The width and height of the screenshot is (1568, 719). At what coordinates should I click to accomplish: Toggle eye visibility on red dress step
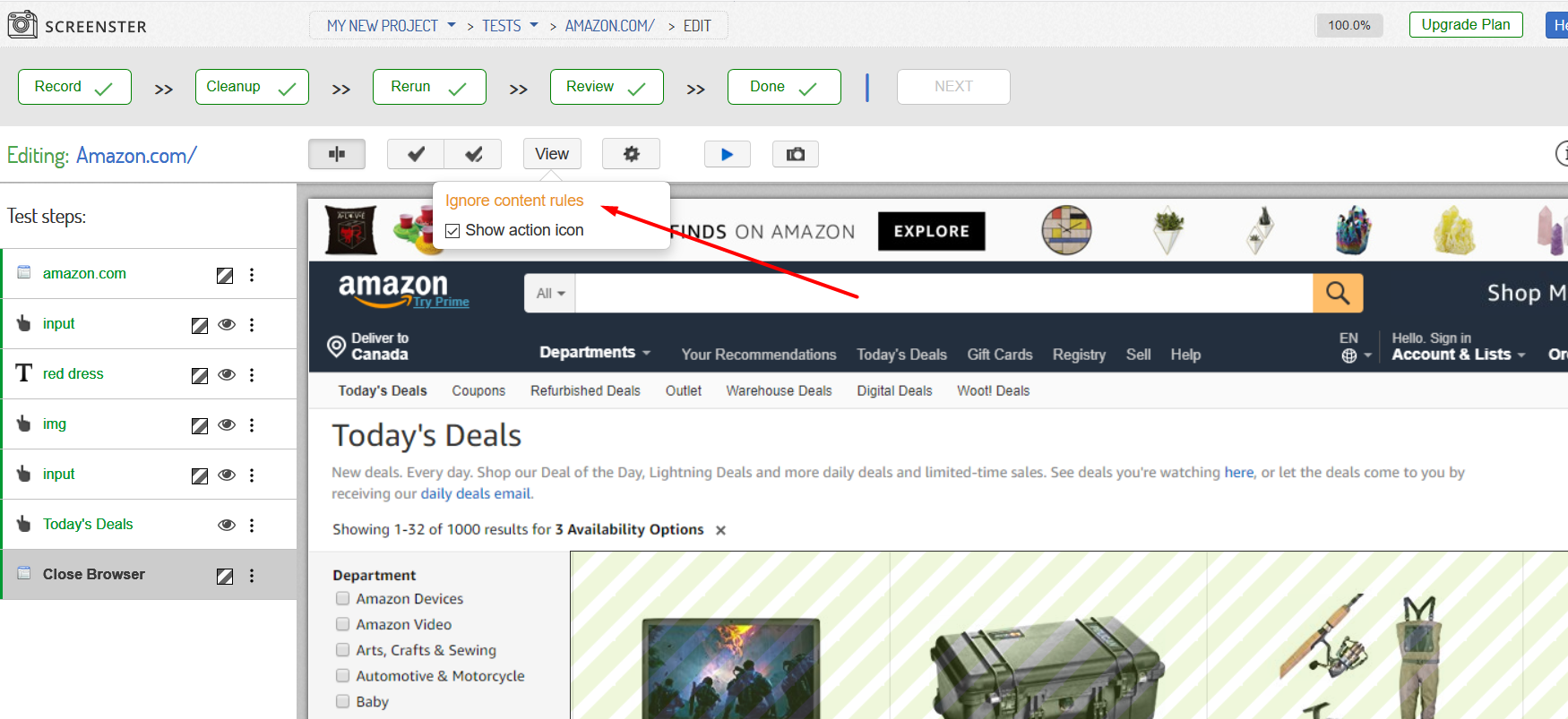227,375
